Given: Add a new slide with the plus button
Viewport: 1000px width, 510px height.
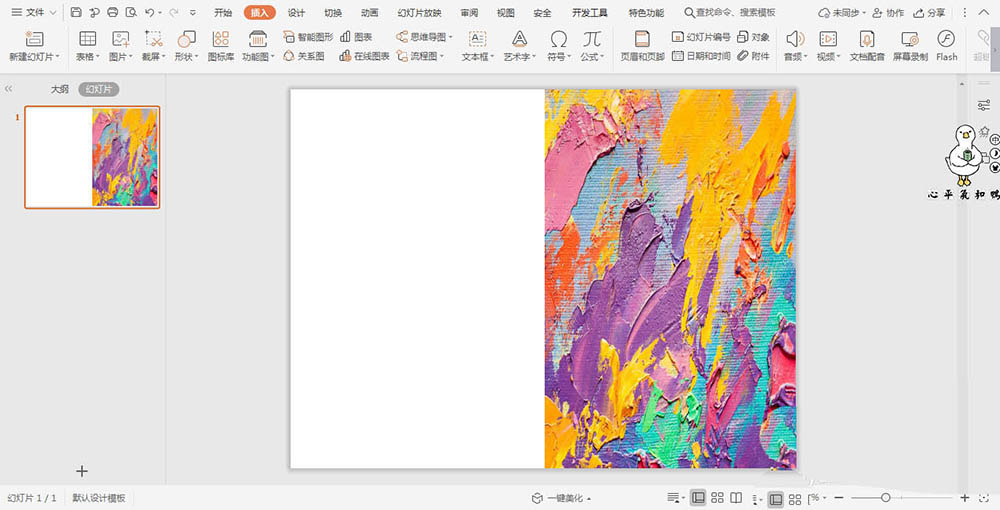Looking at the screenshot, I should (x=82, y=471).
